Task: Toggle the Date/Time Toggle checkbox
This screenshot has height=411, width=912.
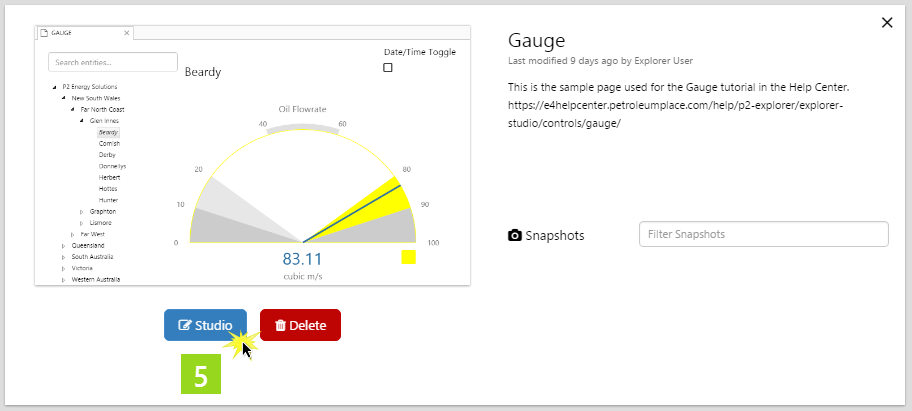Action: (388, 68)
